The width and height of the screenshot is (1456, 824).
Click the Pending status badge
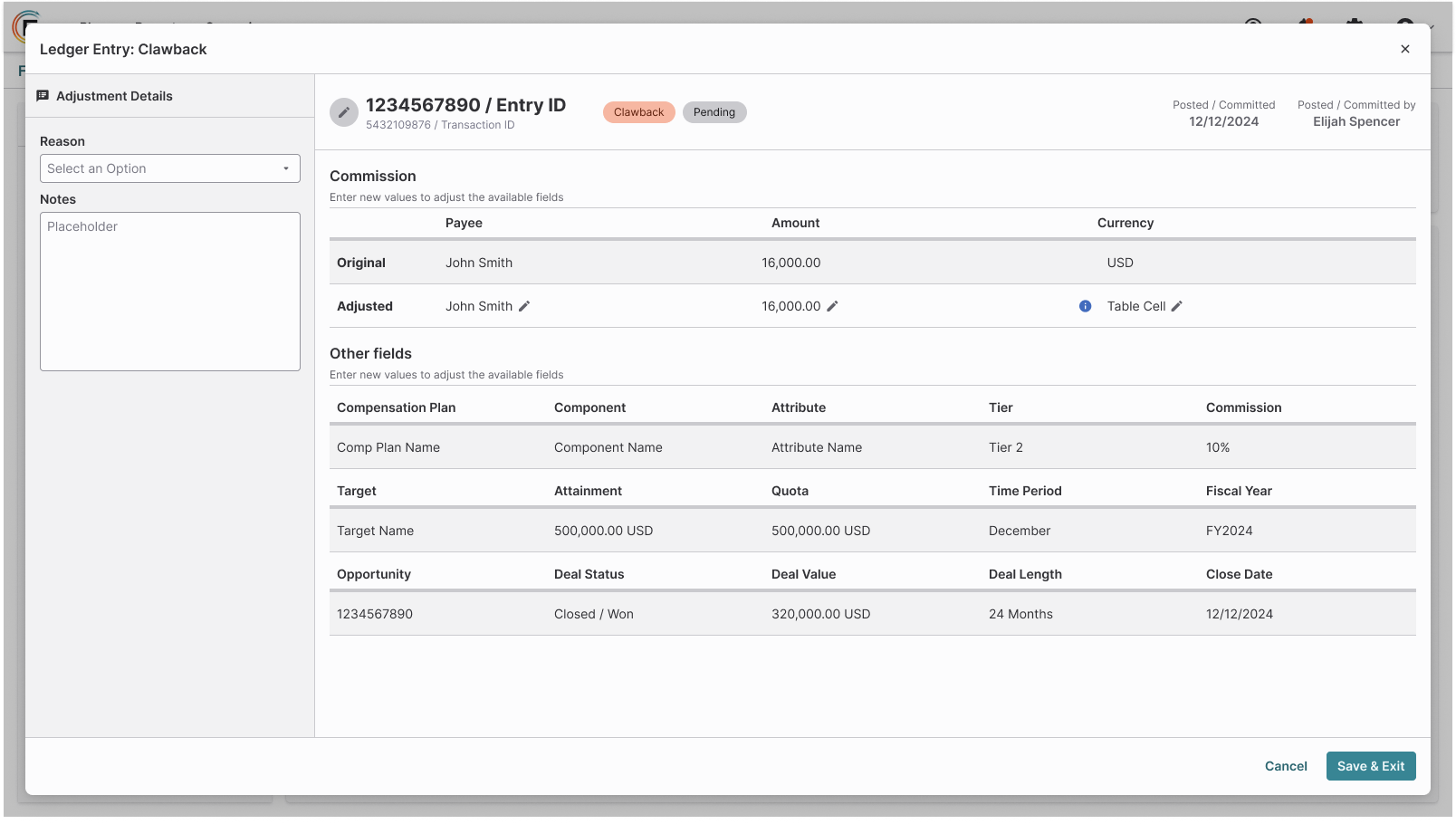click(714, 112)
